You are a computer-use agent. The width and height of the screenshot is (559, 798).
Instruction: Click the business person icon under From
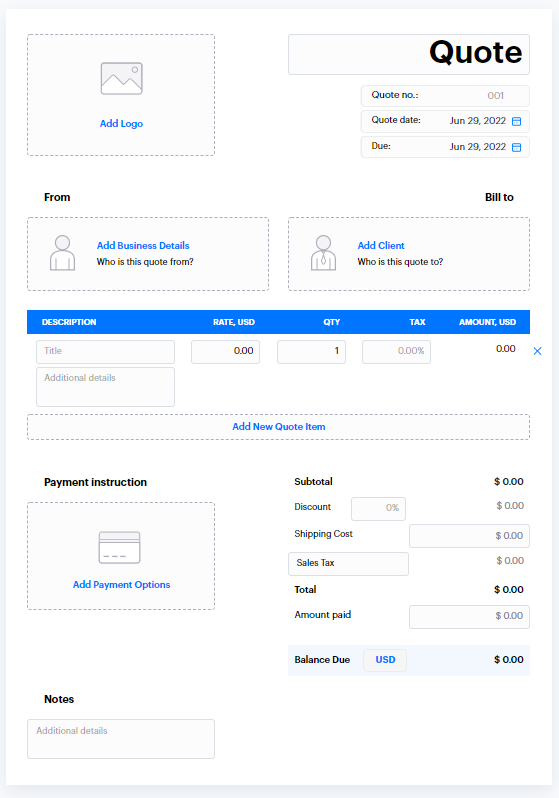63,252
